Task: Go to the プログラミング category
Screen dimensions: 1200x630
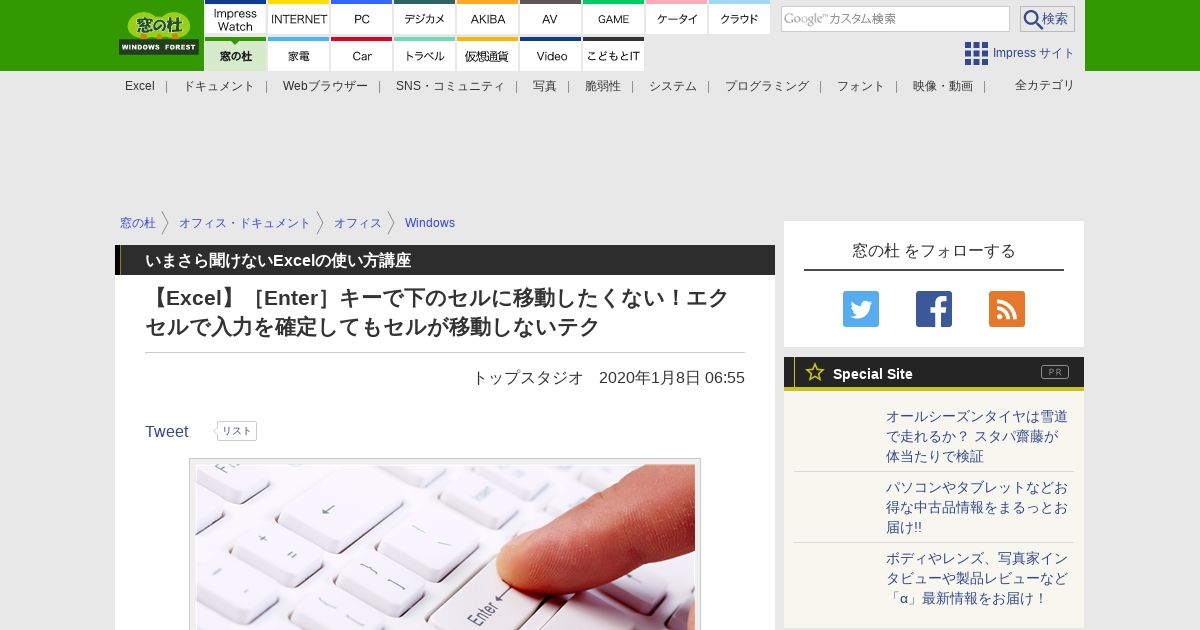Action: pos(767,86)
